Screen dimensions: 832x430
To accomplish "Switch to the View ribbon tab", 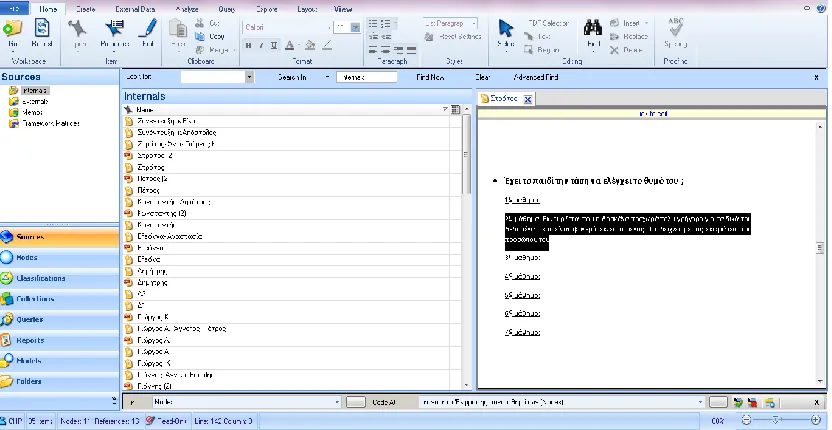I will point(343,9).
